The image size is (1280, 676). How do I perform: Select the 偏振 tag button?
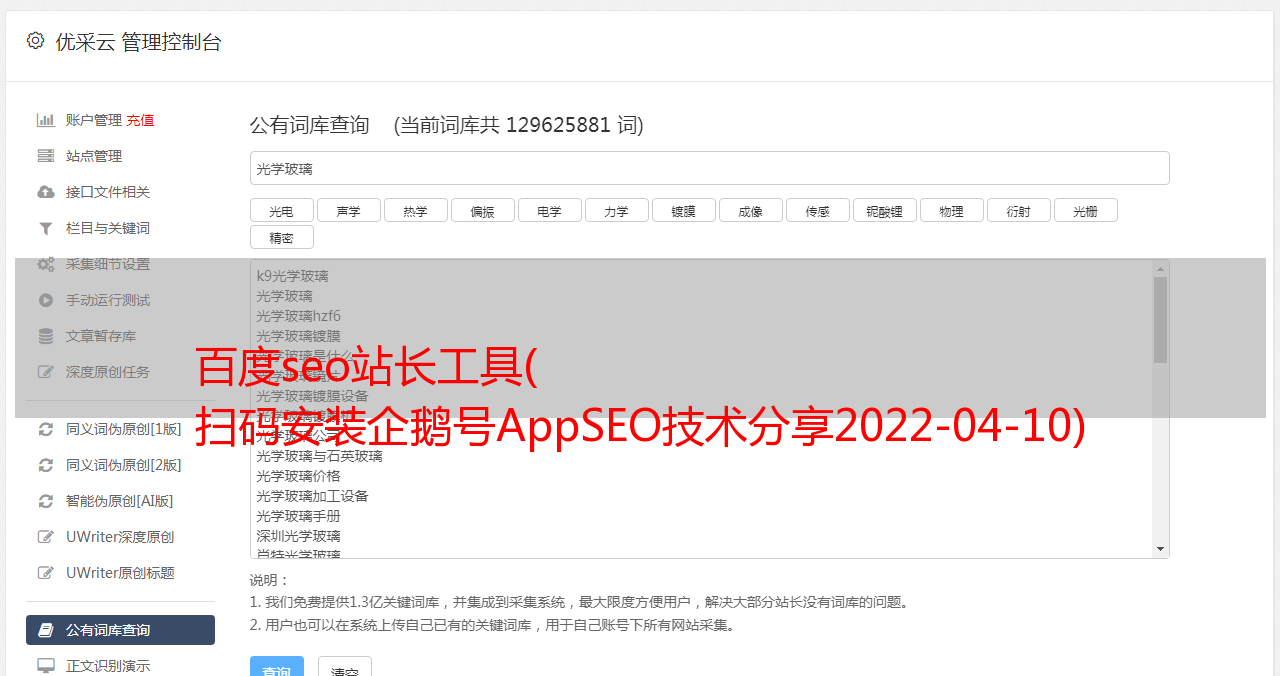482,210
